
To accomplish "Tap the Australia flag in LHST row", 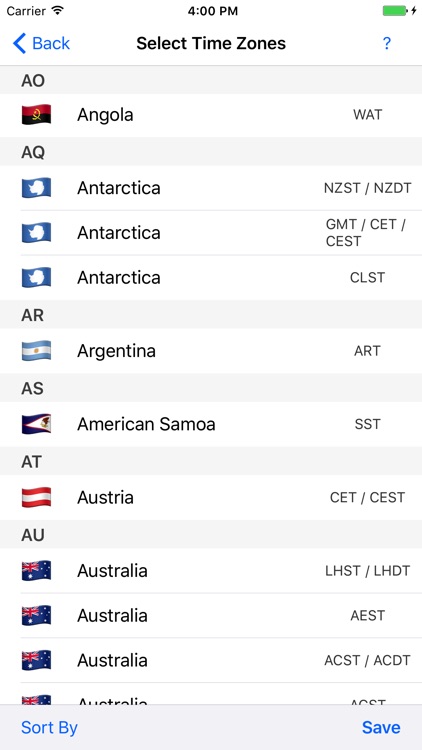I will (36, 571).
